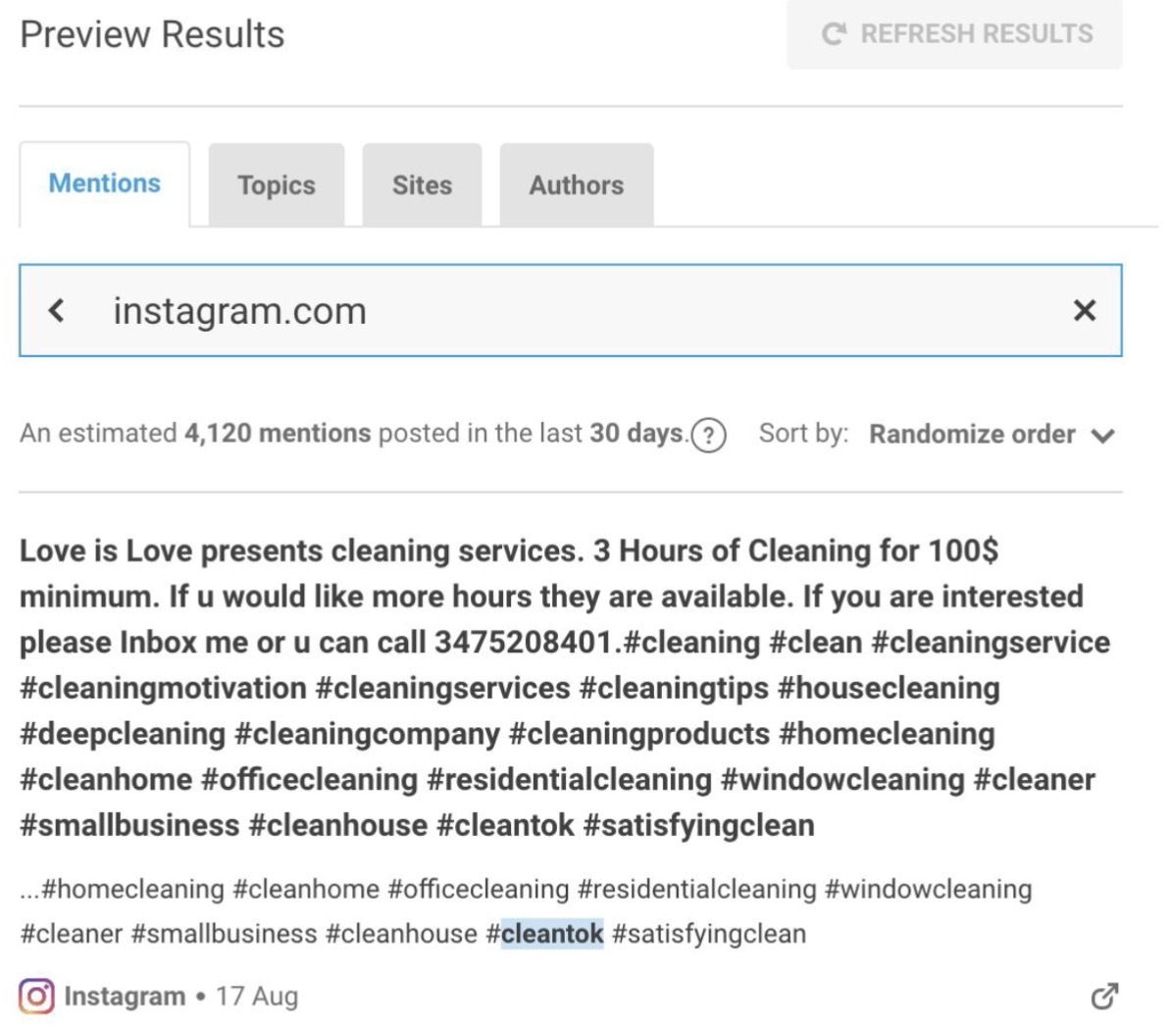This screenshot has width=1171, height=1036.
Task: Open the Love is Love mention title
Action: (x=565, y=688)
